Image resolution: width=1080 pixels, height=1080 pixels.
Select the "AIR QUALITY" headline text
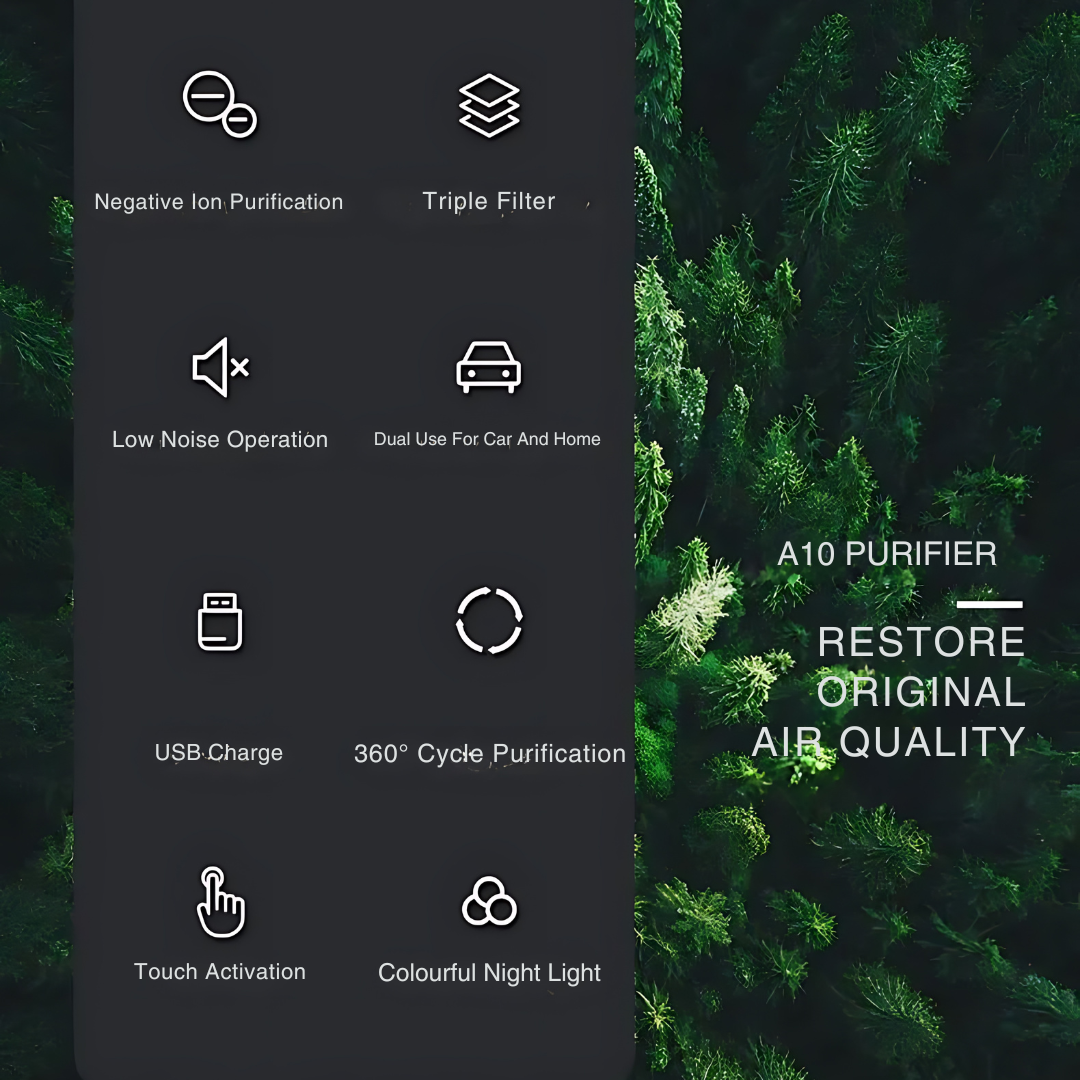point(889,742)
